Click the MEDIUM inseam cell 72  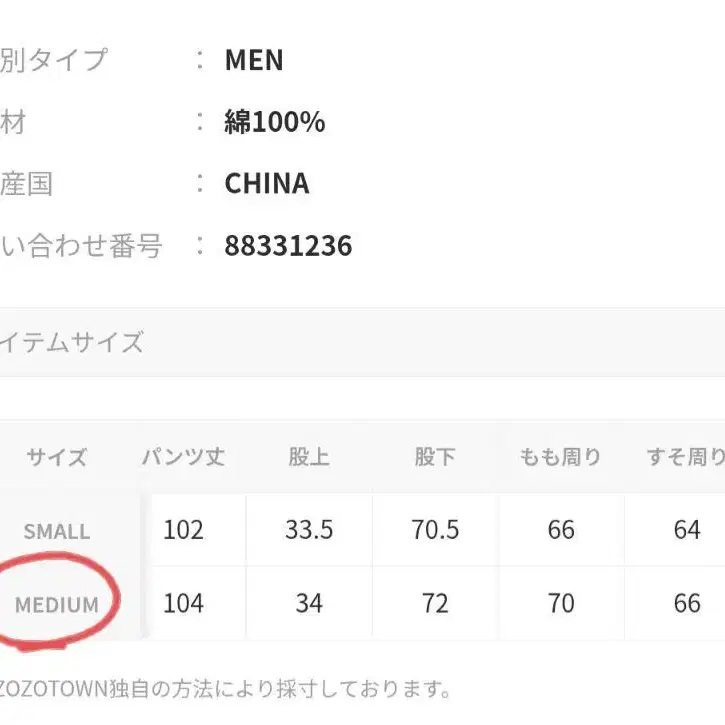(435, 603)
